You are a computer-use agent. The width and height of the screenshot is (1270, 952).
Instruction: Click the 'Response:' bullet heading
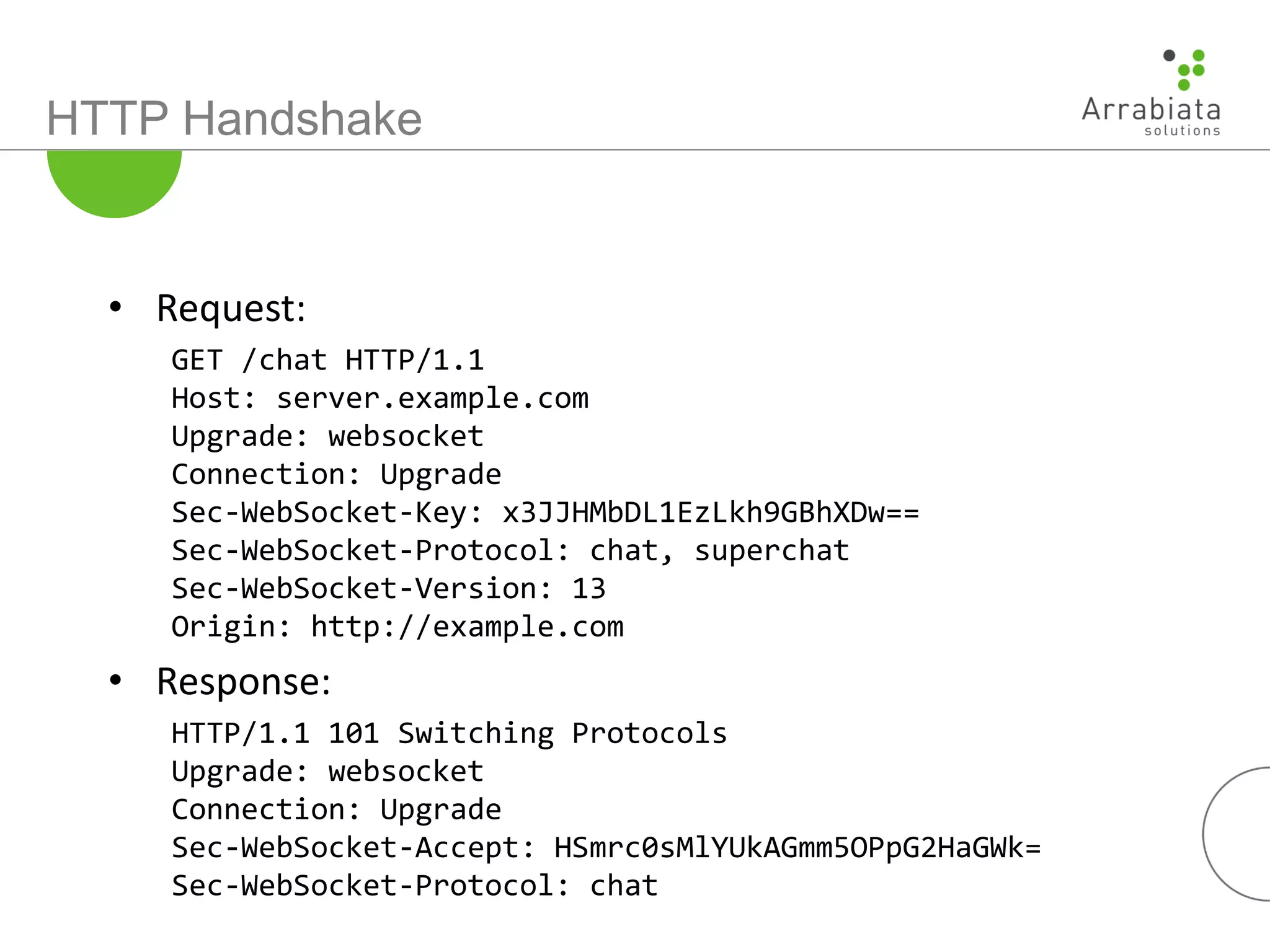[x=243, y=682]
